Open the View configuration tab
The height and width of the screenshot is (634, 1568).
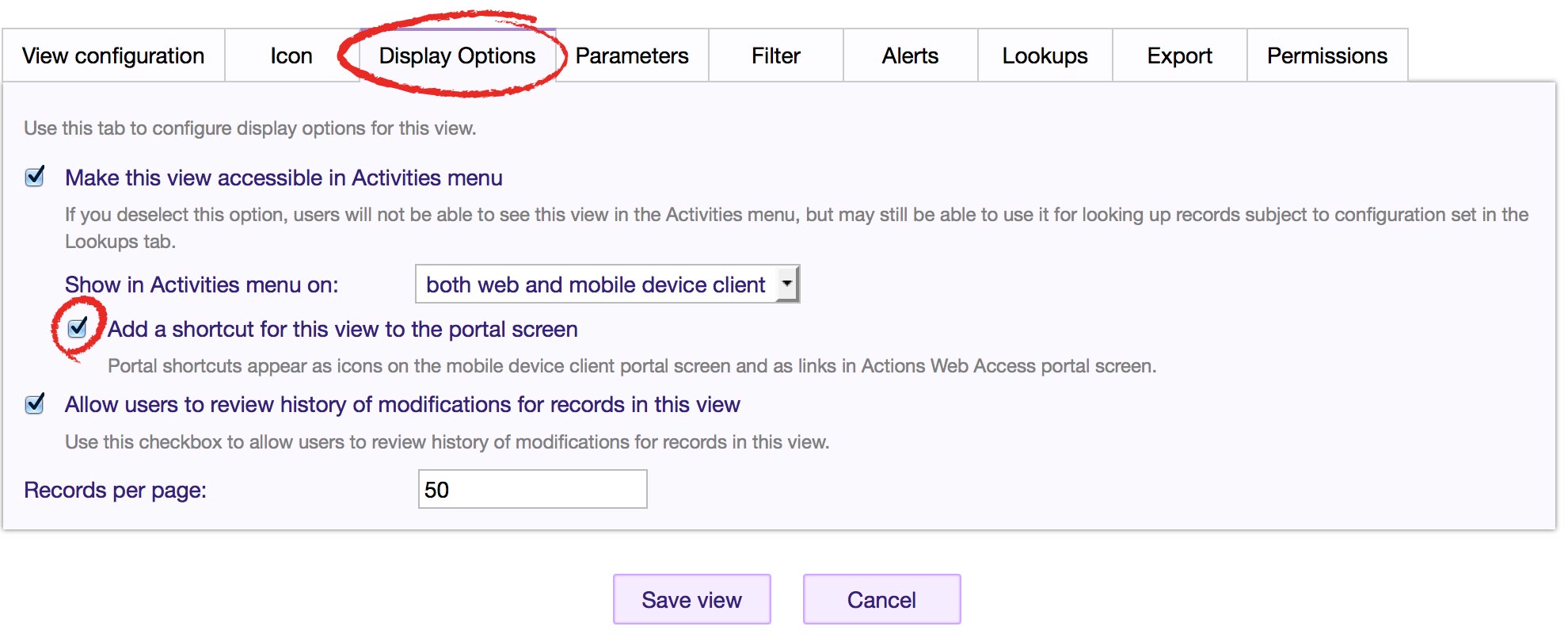[x=113, y=55]
